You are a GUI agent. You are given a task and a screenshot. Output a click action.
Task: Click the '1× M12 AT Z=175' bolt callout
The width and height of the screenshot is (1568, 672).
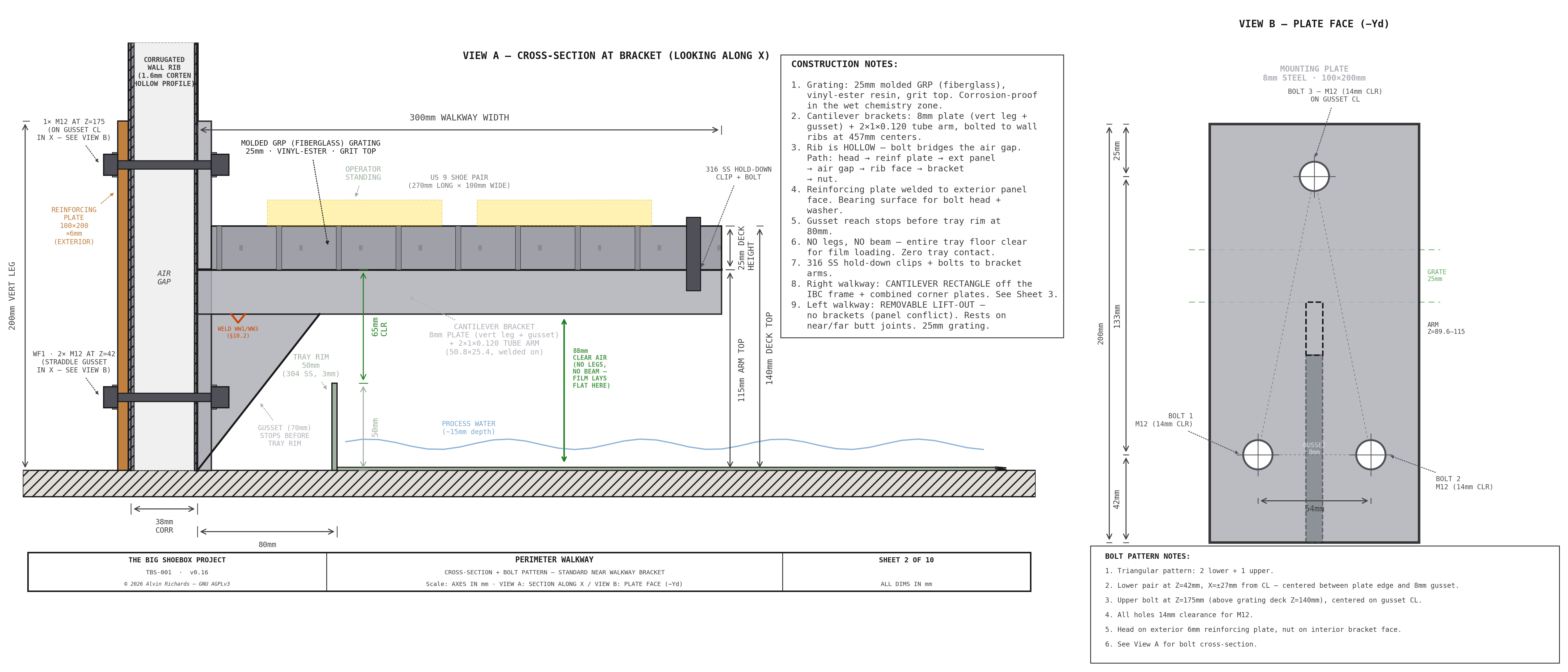(x=74, y=130)
